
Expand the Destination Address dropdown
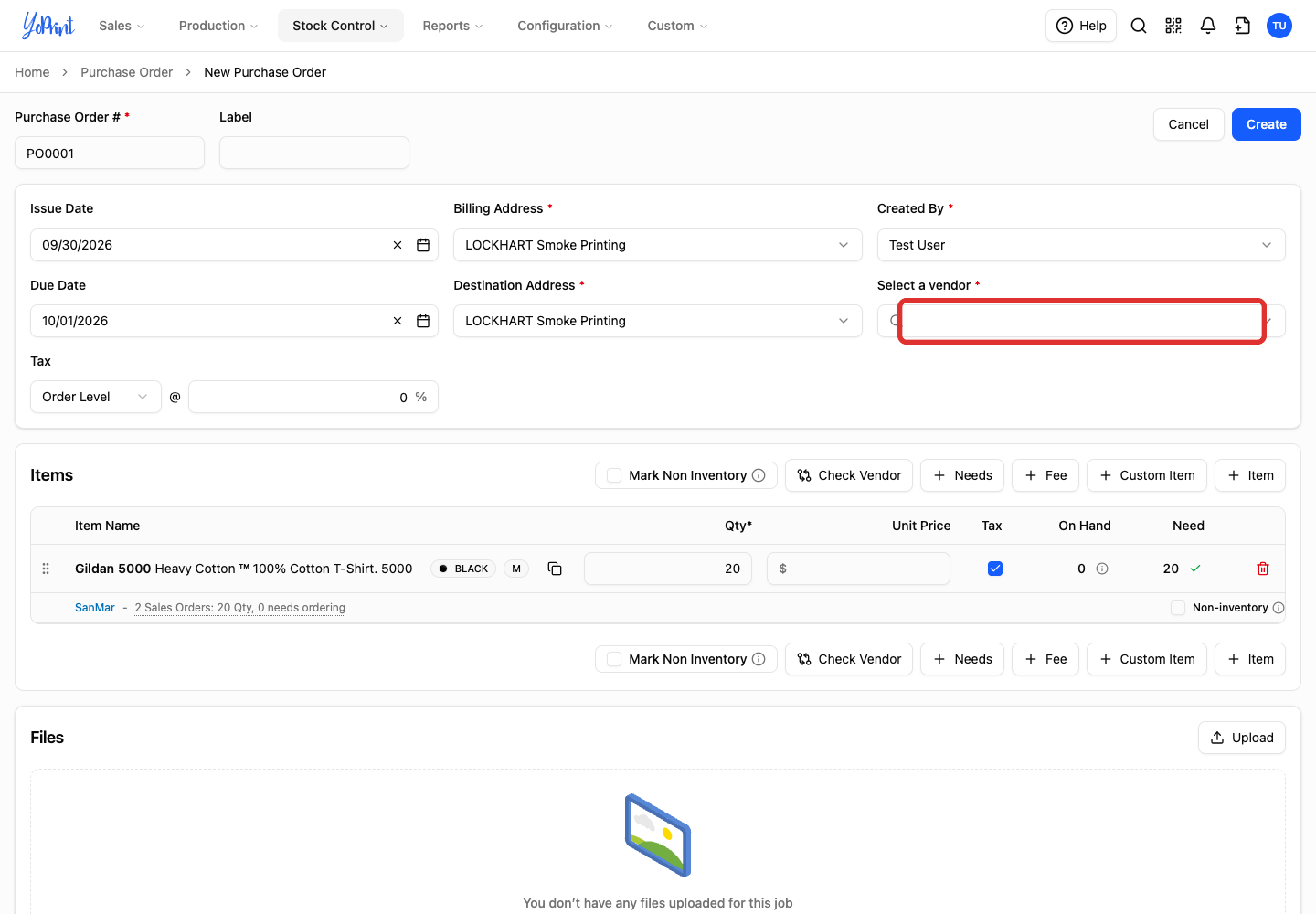click(x=658, y=321)
